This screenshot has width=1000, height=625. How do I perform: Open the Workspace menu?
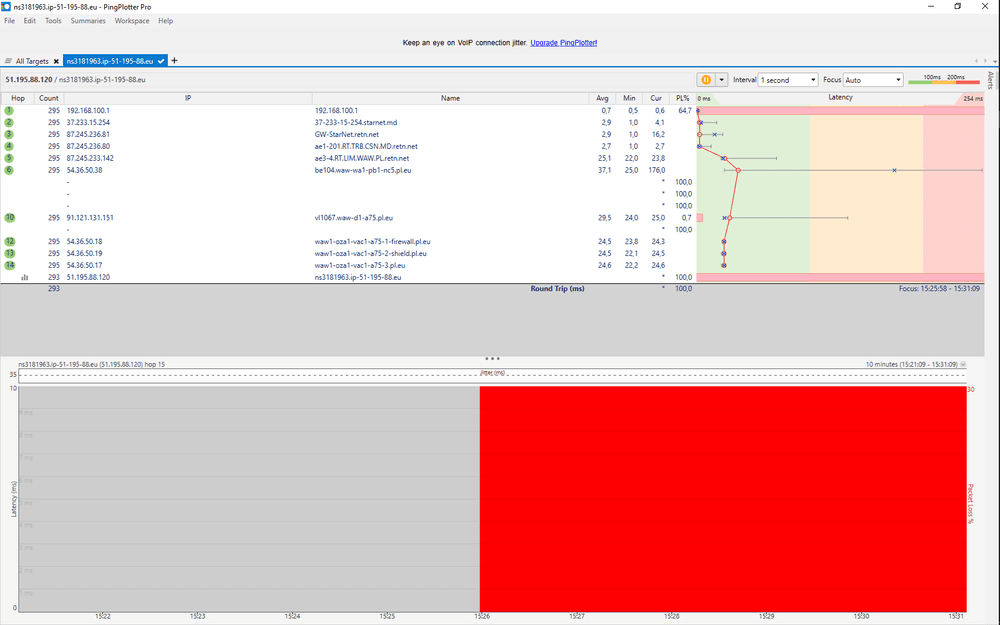point(132,20)
